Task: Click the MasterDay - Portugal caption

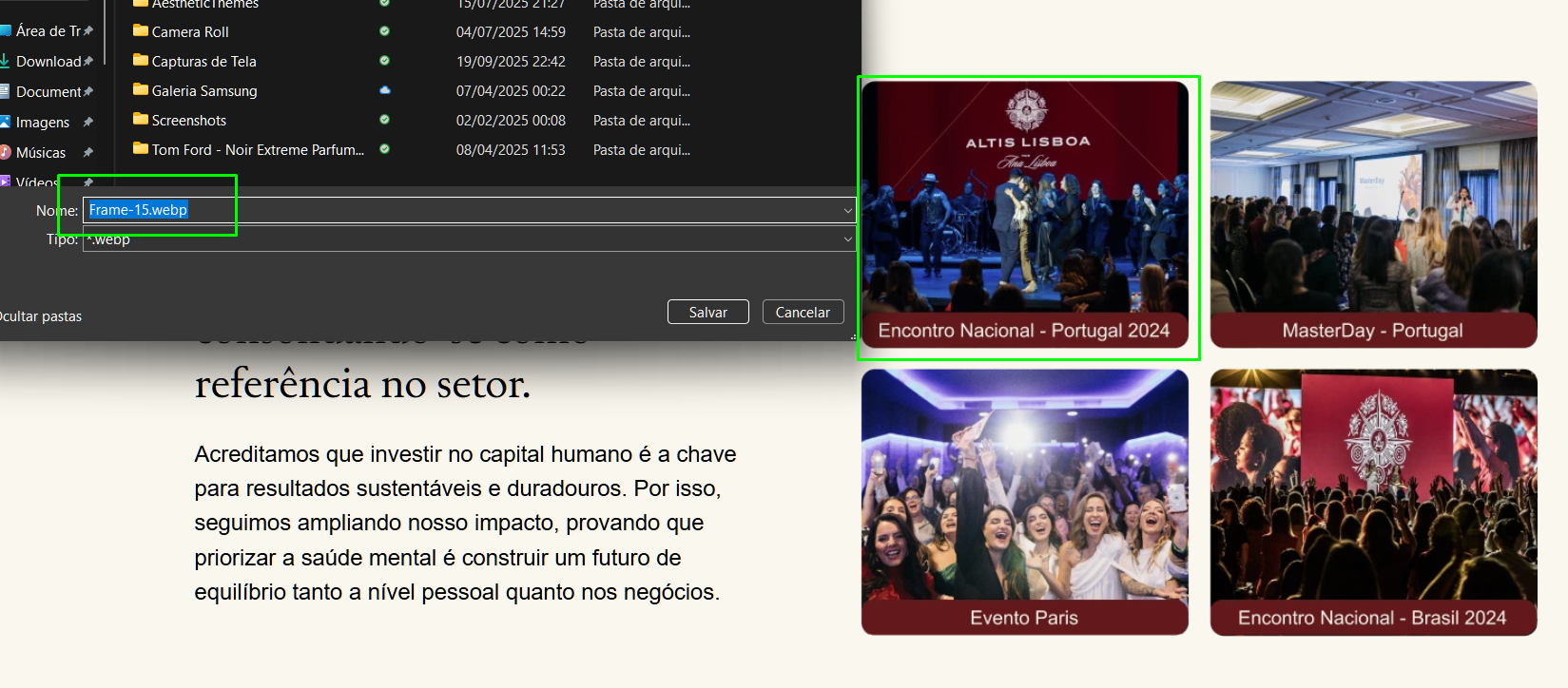Action: tap(1373, 331)
